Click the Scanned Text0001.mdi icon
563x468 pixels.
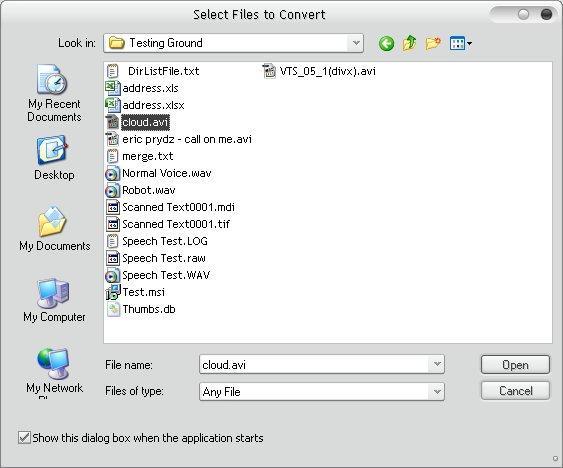coord(113,207)
